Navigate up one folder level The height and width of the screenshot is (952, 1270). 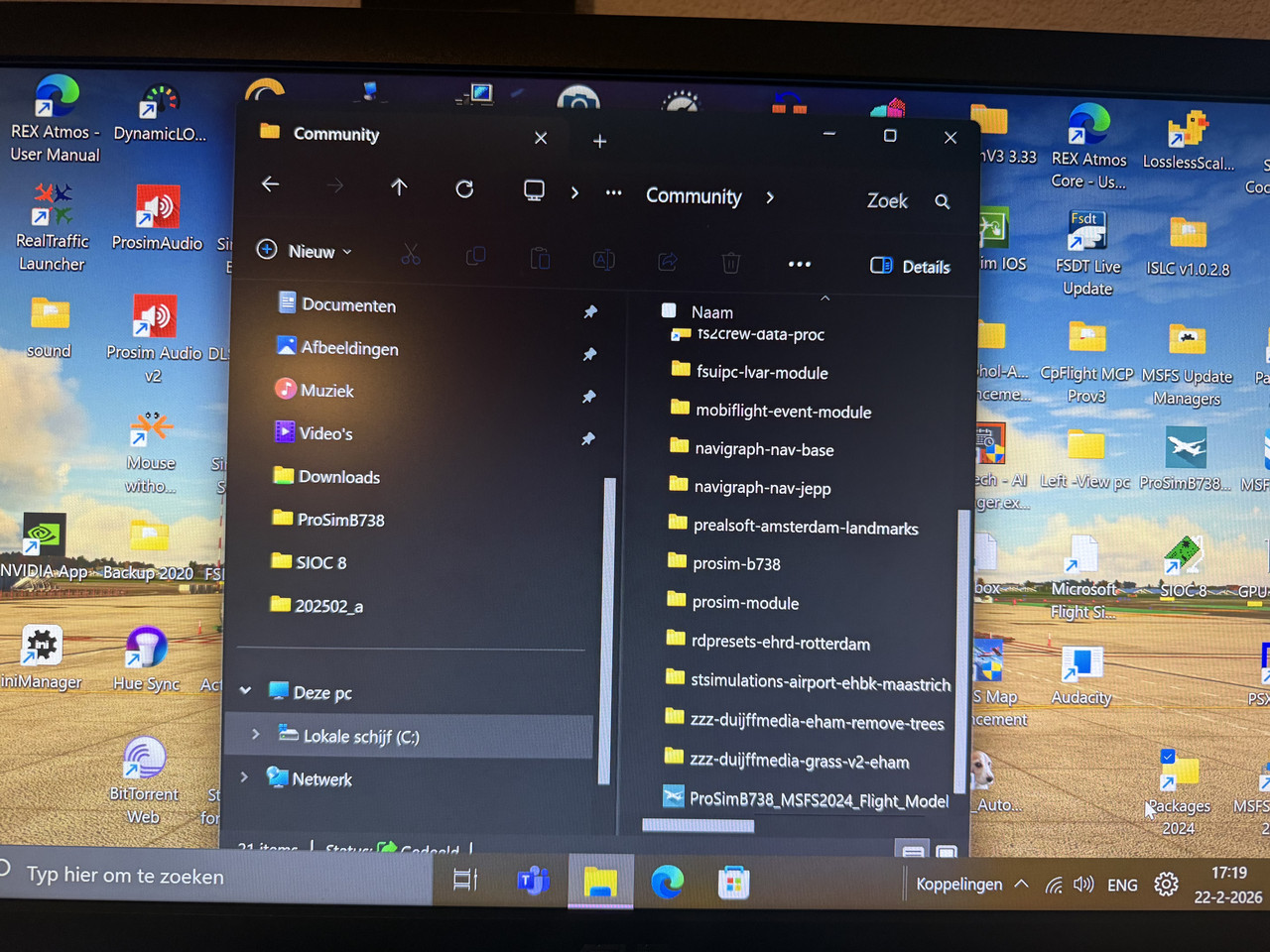pyautogui.click(x=399, y=186)
